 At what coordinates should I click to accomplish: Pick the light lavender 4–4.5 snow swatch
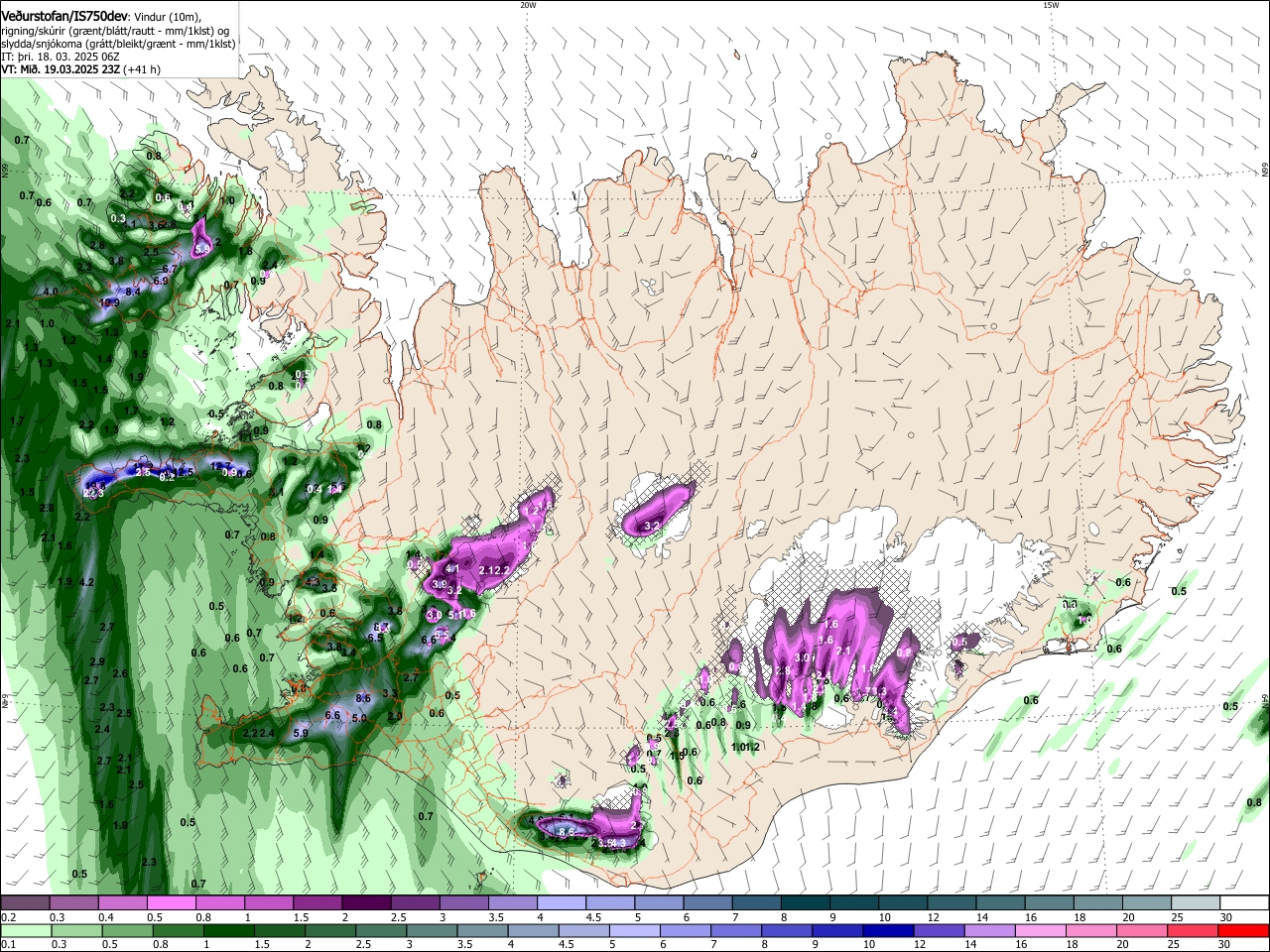(x=562, y=903)
